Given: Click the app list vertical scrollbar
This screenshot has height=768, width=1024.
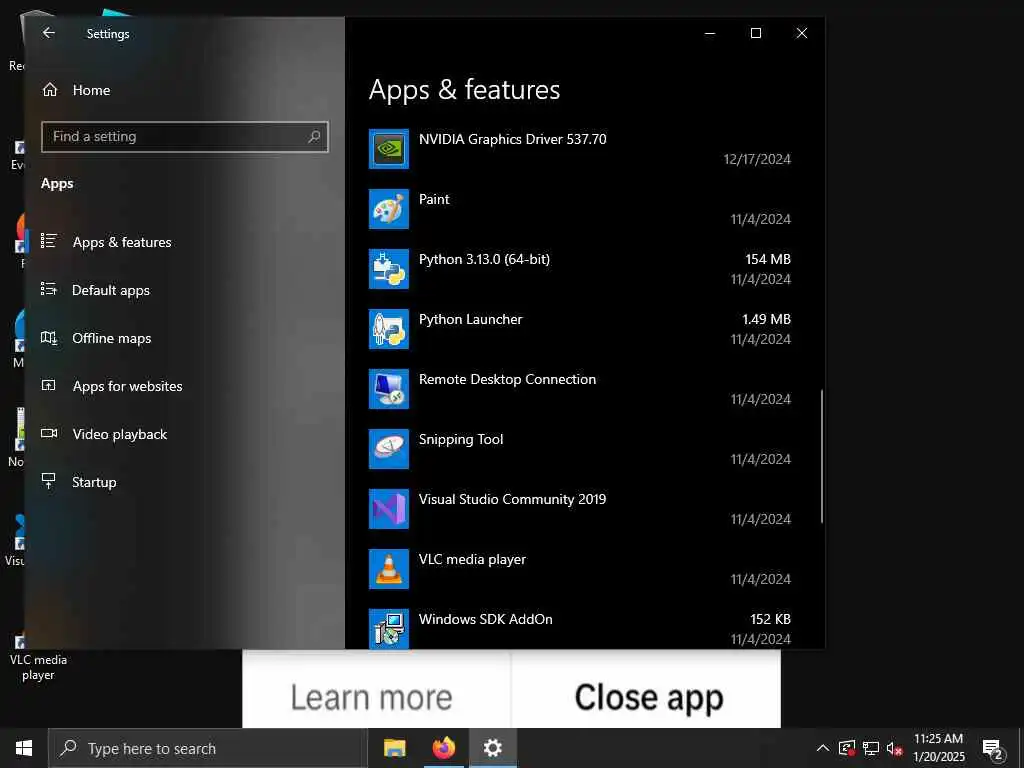Looking at the screenshot, I should [821, 456].
